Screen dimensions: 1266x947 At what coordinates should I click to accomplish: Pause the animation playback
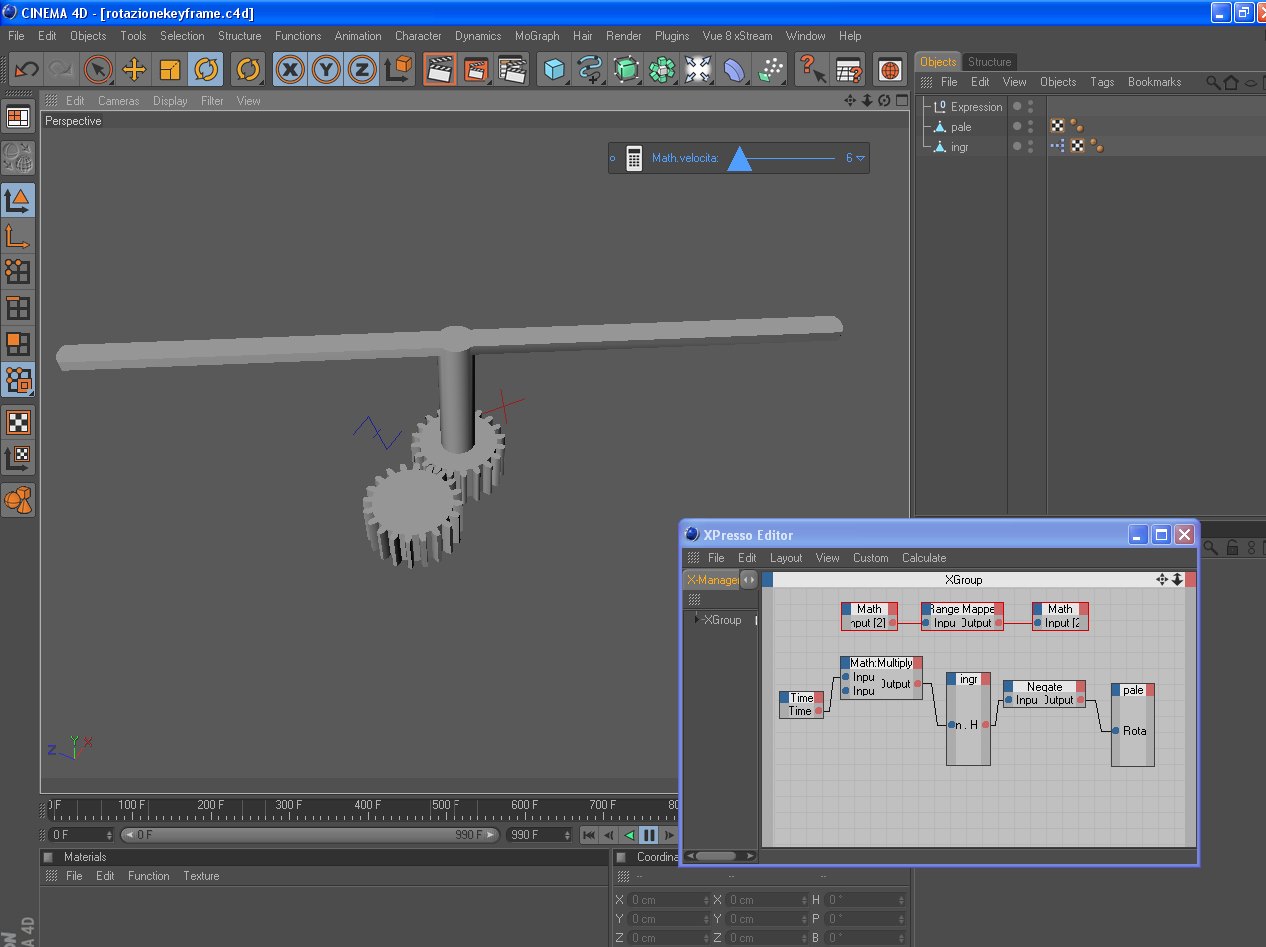[649, 835]
